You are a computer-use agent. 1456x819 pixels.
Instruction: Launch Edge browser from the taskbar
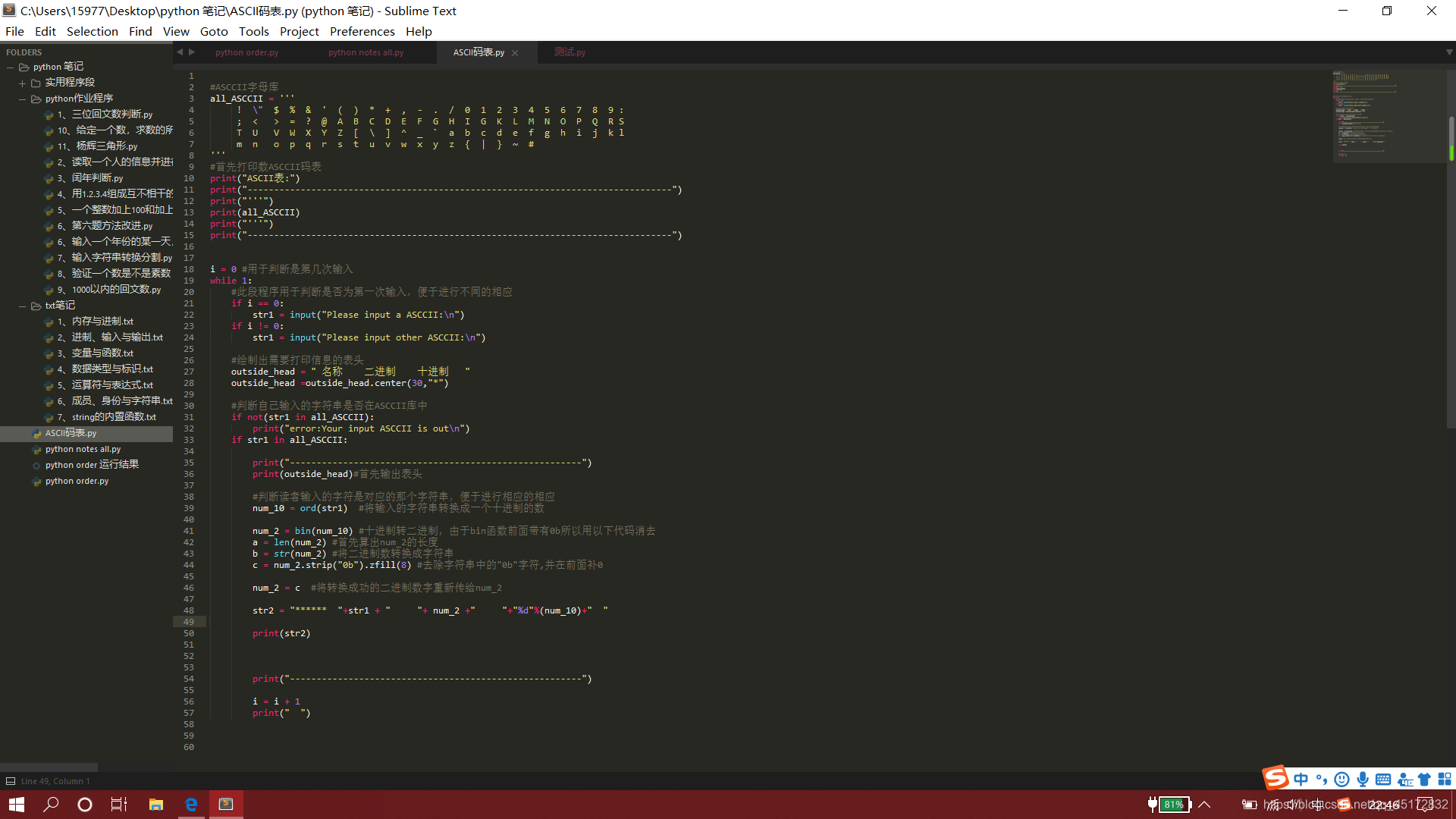click(191, 805)
